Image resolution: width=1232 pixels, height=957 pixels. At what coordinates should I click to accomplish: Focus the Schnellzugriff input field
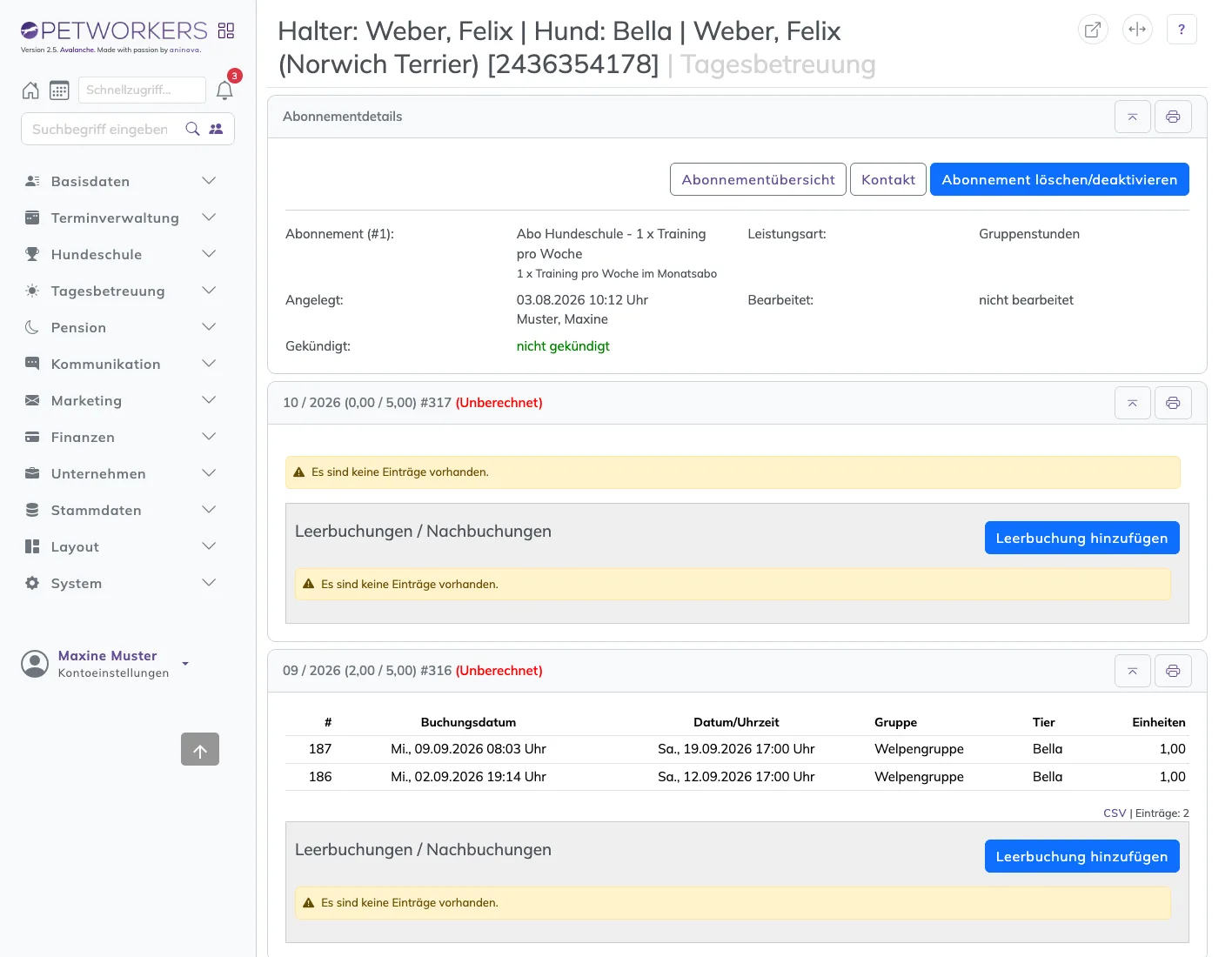(142, 90)
